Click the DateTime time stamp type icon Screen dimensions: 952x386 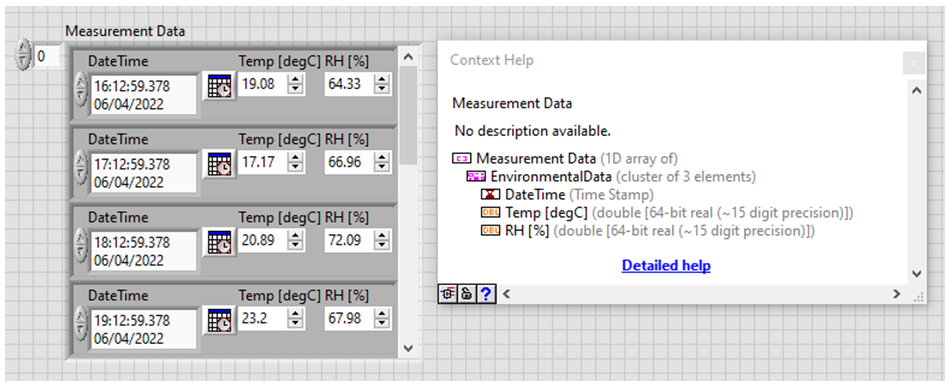pyautogui.click(x=490, y=195)
